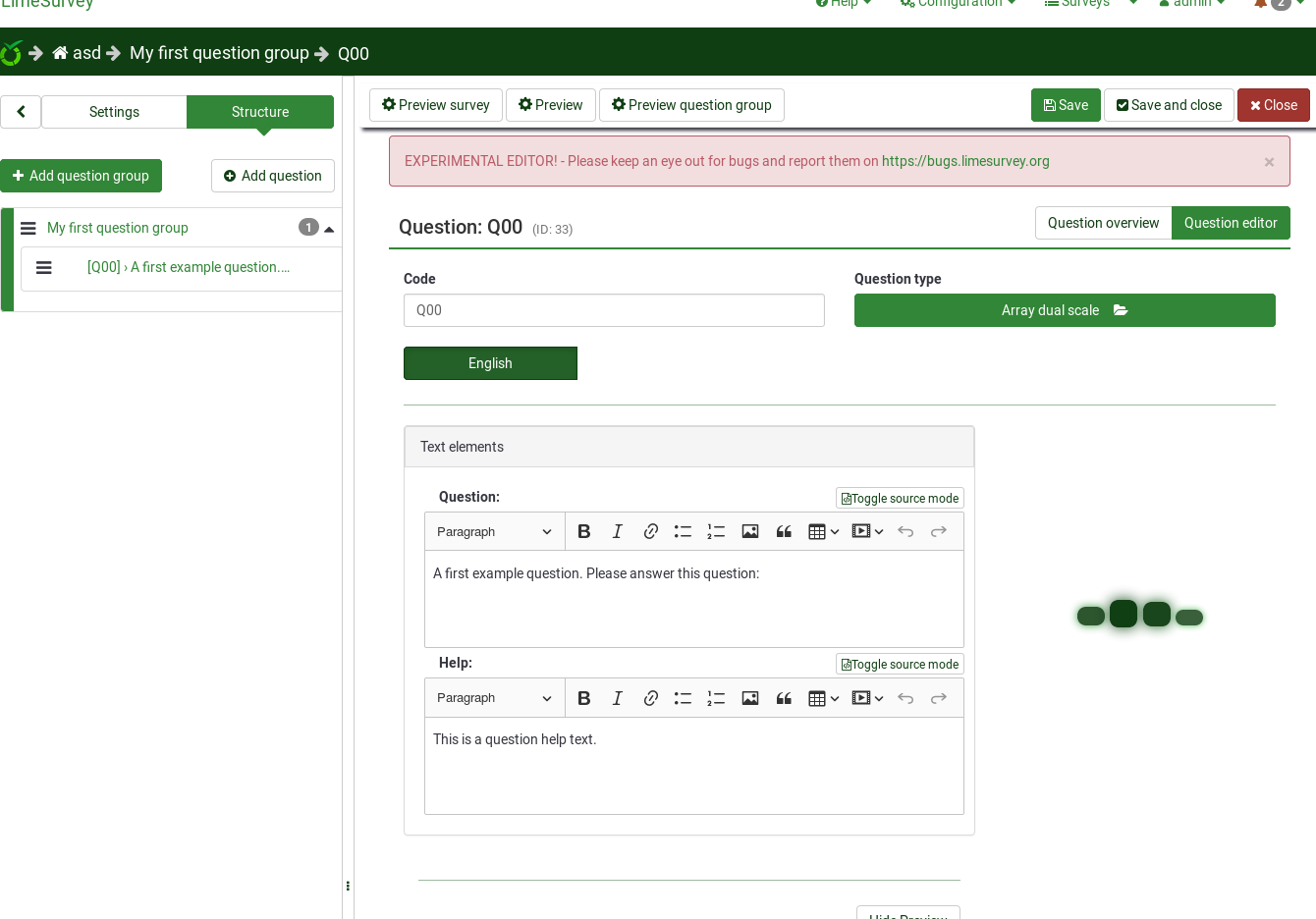Open Paragraph heading dropdown in Question editor
The width and height of the screenshot is (1316, 919).
click(494, 531)
